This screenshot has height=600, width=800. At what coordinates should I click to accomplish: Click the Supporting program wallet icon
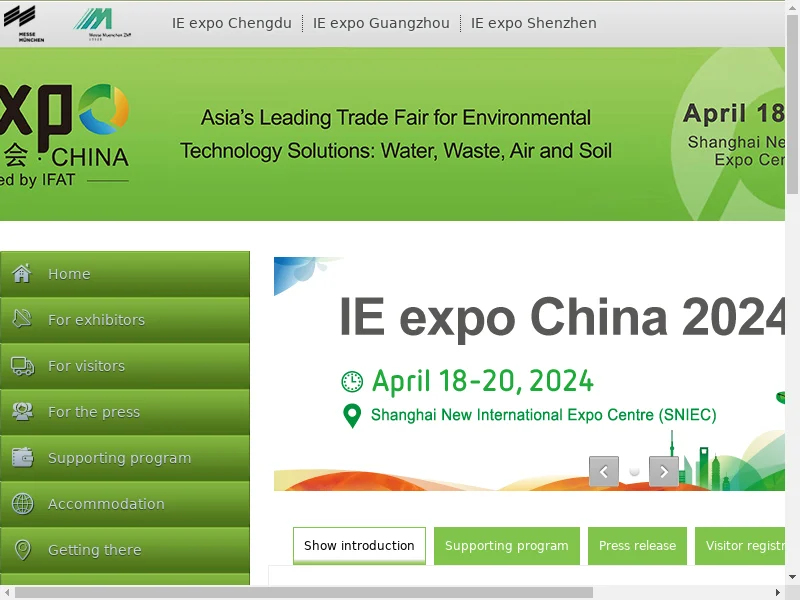(22, 458)
